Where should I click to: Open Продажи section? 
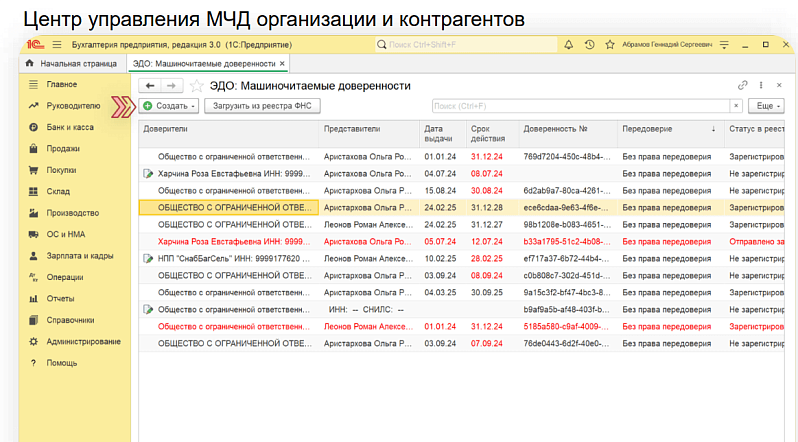tap(63, 149)
